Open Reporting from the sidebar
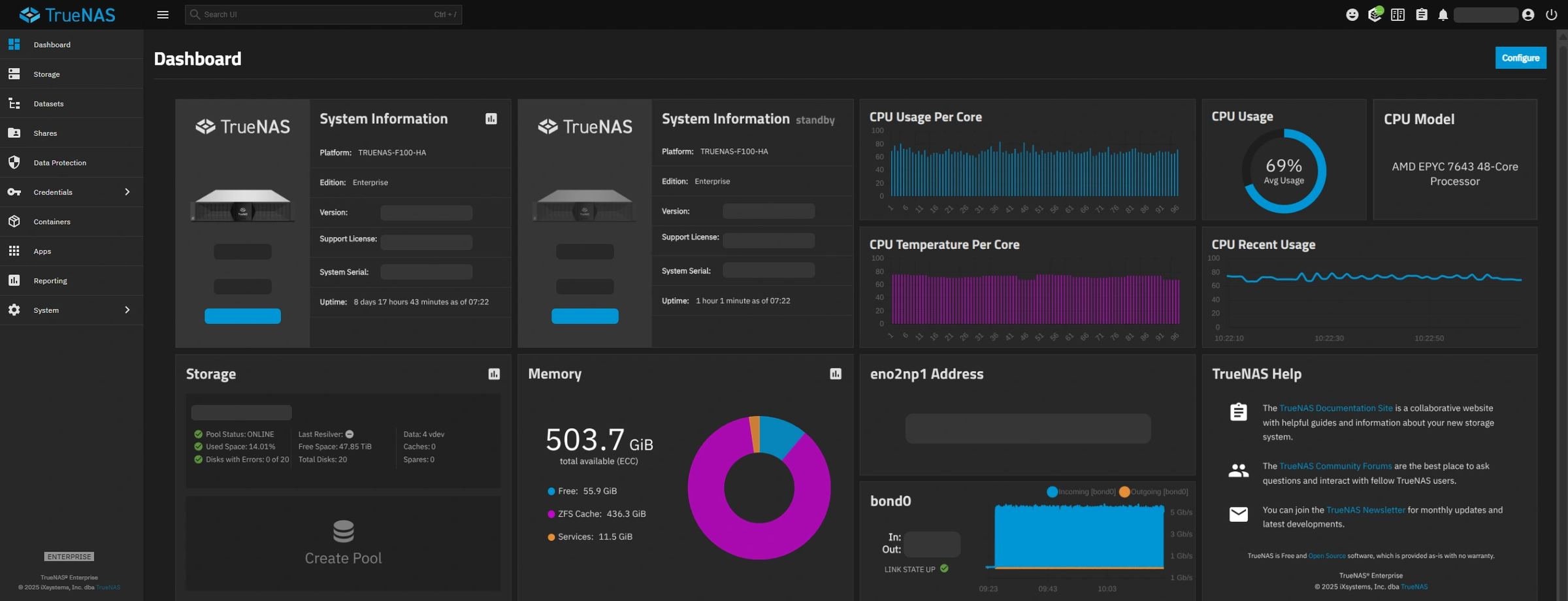The image size is (1568, 601). pos(50,280)
